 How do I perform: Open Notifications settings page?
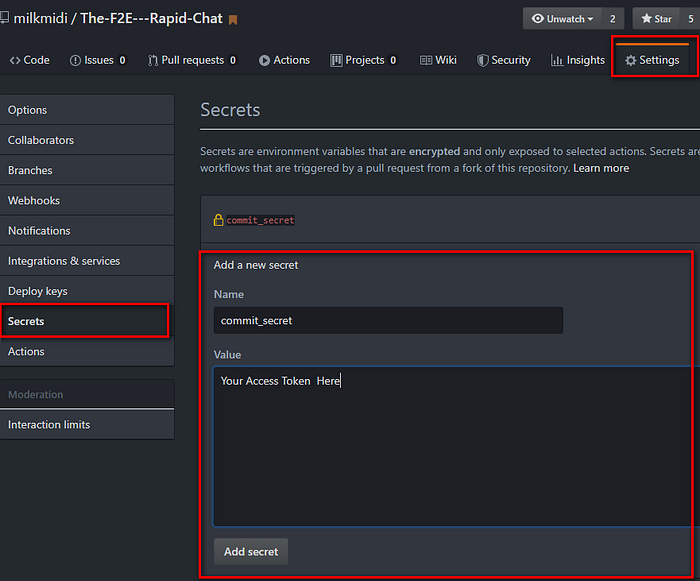point(87,231)
